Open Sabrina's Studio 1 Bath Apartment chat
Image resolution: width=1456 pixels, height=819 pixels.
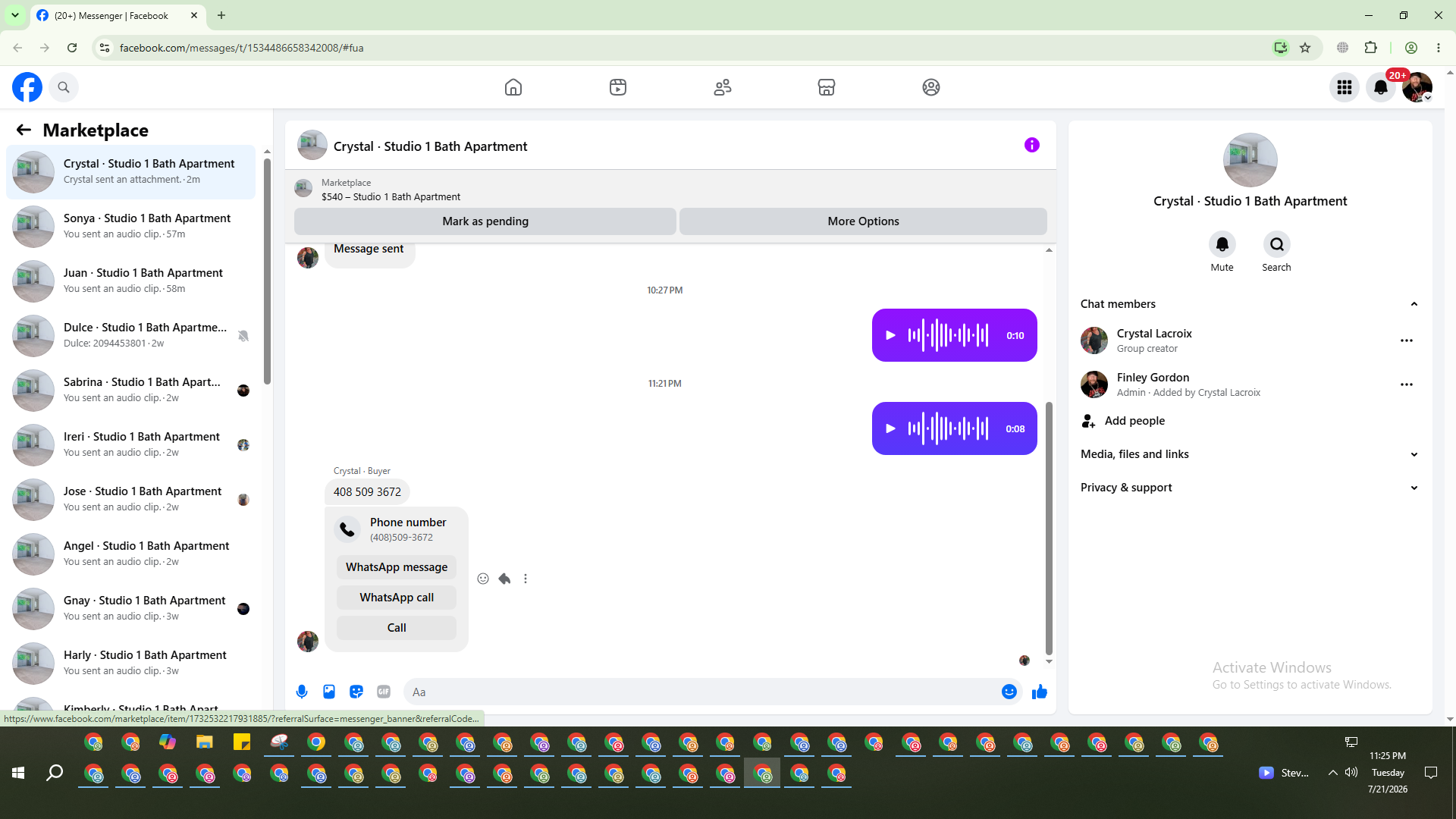tap(131, 390)
